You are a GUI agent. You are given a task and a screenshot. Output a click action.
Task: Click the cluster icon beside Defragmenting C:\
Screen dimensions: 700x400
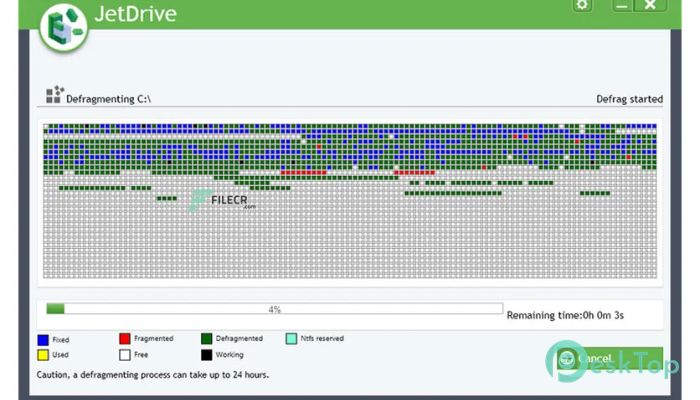click(53, 96)
